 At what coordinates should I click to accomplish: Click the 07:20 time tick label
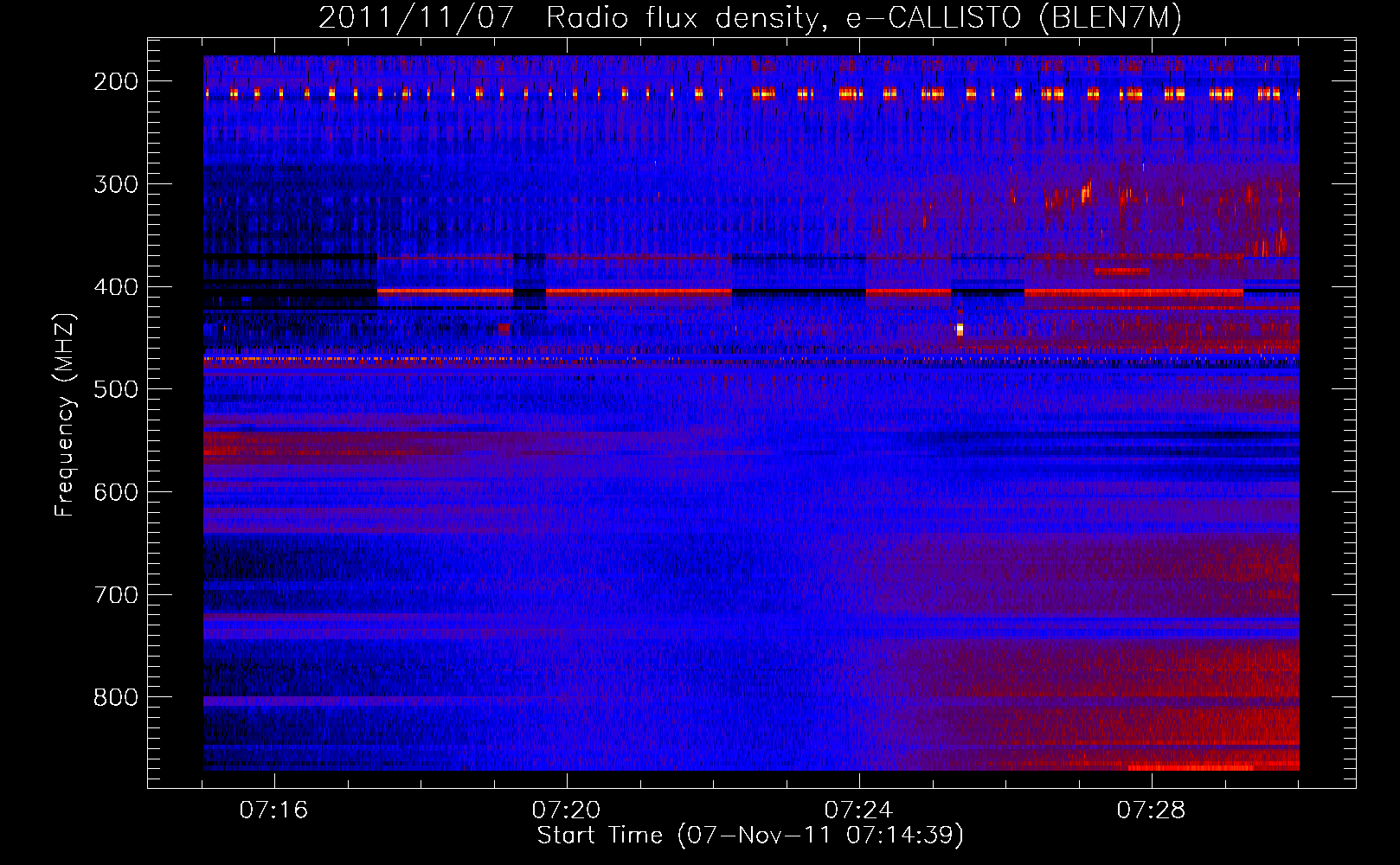(567, 811)
